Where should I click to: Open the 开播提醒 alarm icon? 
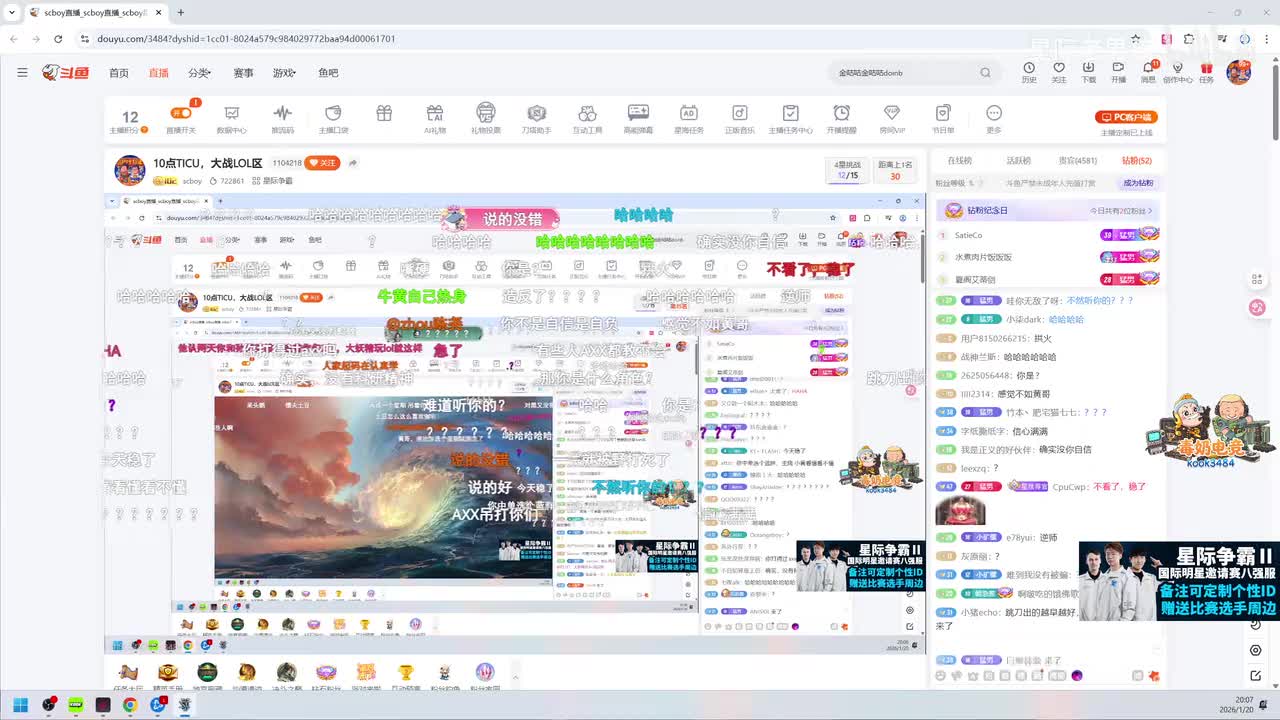click(841, 120)
